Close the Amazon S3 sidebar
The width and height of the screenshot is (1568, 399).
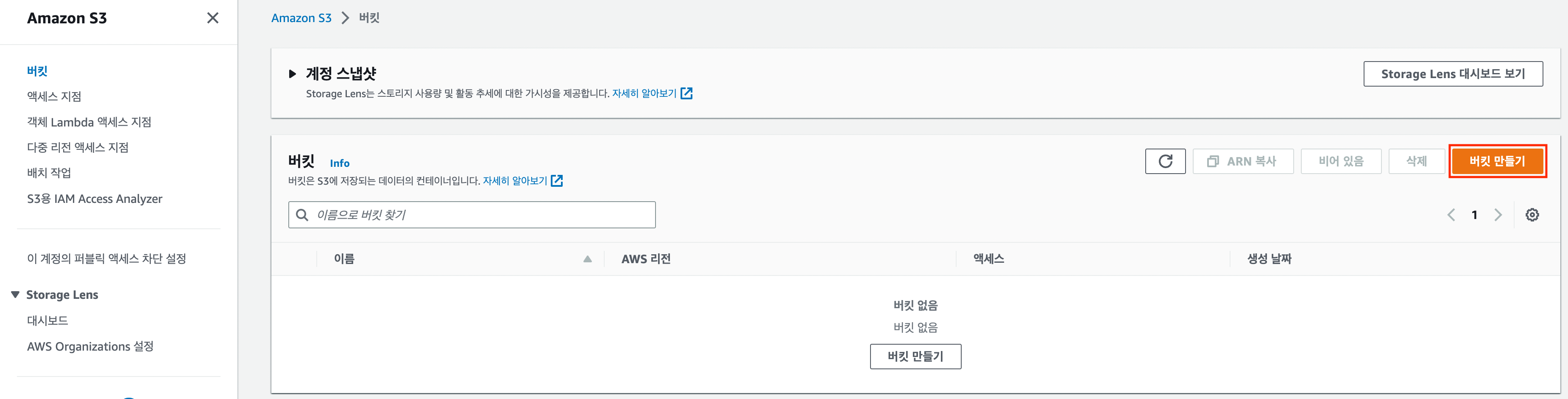pyautogui.click(x=212, y=18)
